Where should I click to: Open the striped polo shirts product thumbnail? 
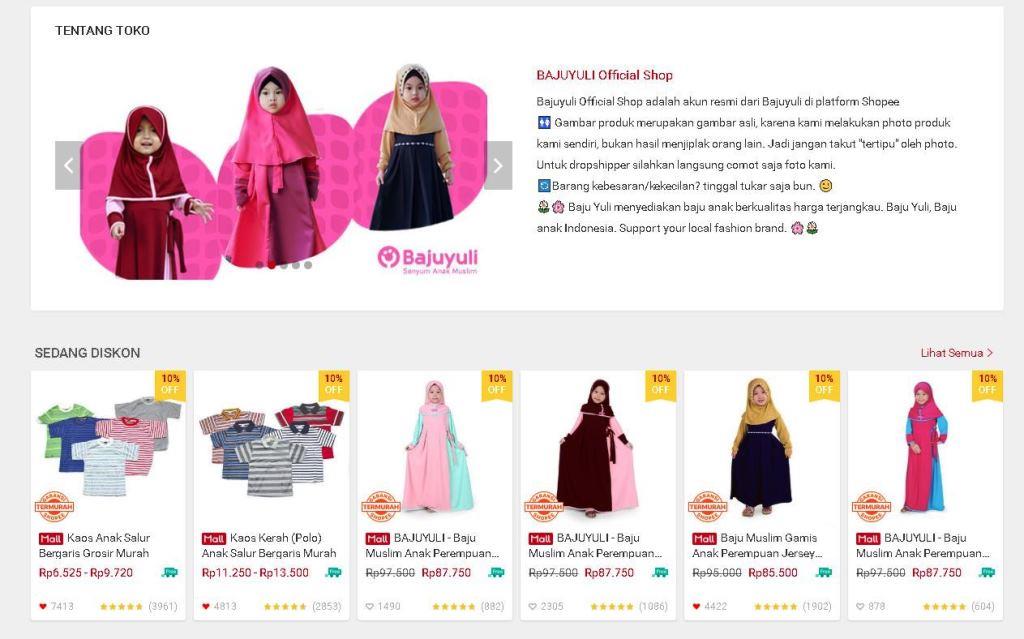(271, 448)
